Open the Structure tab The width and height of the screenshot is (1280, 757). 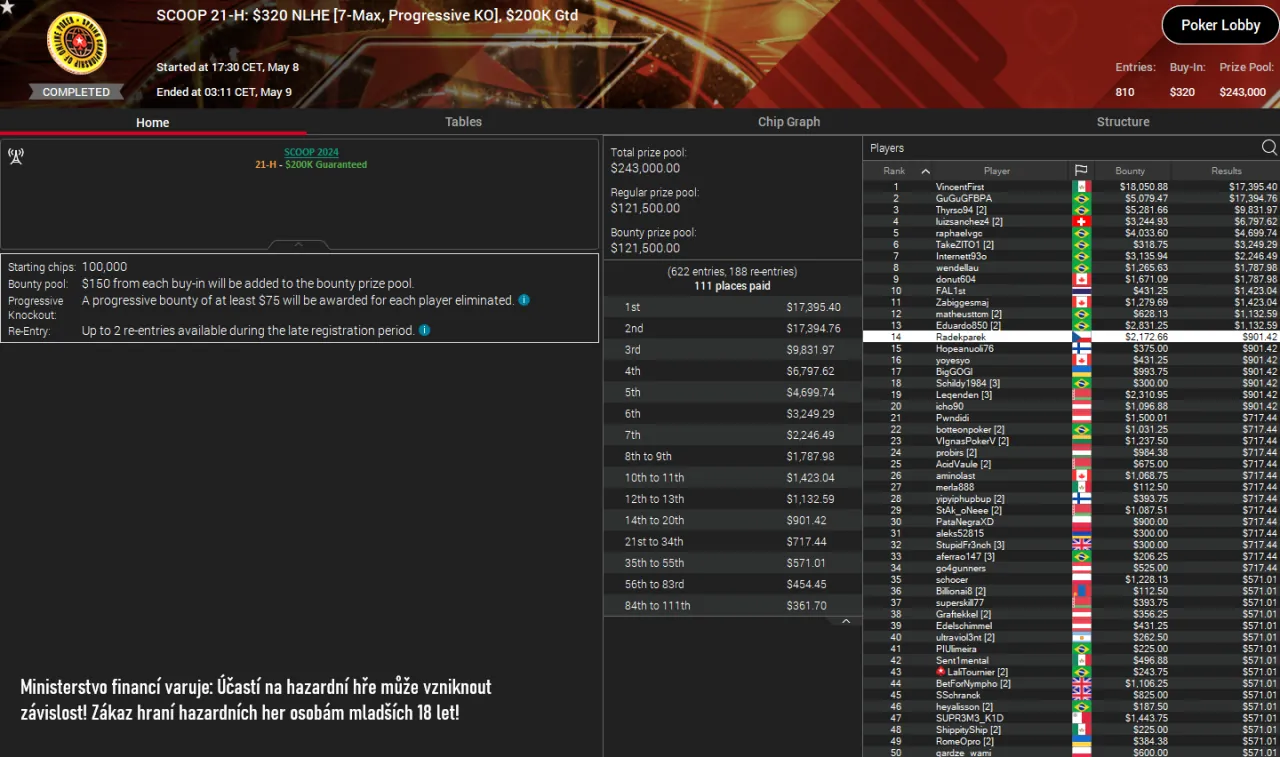point(1122,121)
